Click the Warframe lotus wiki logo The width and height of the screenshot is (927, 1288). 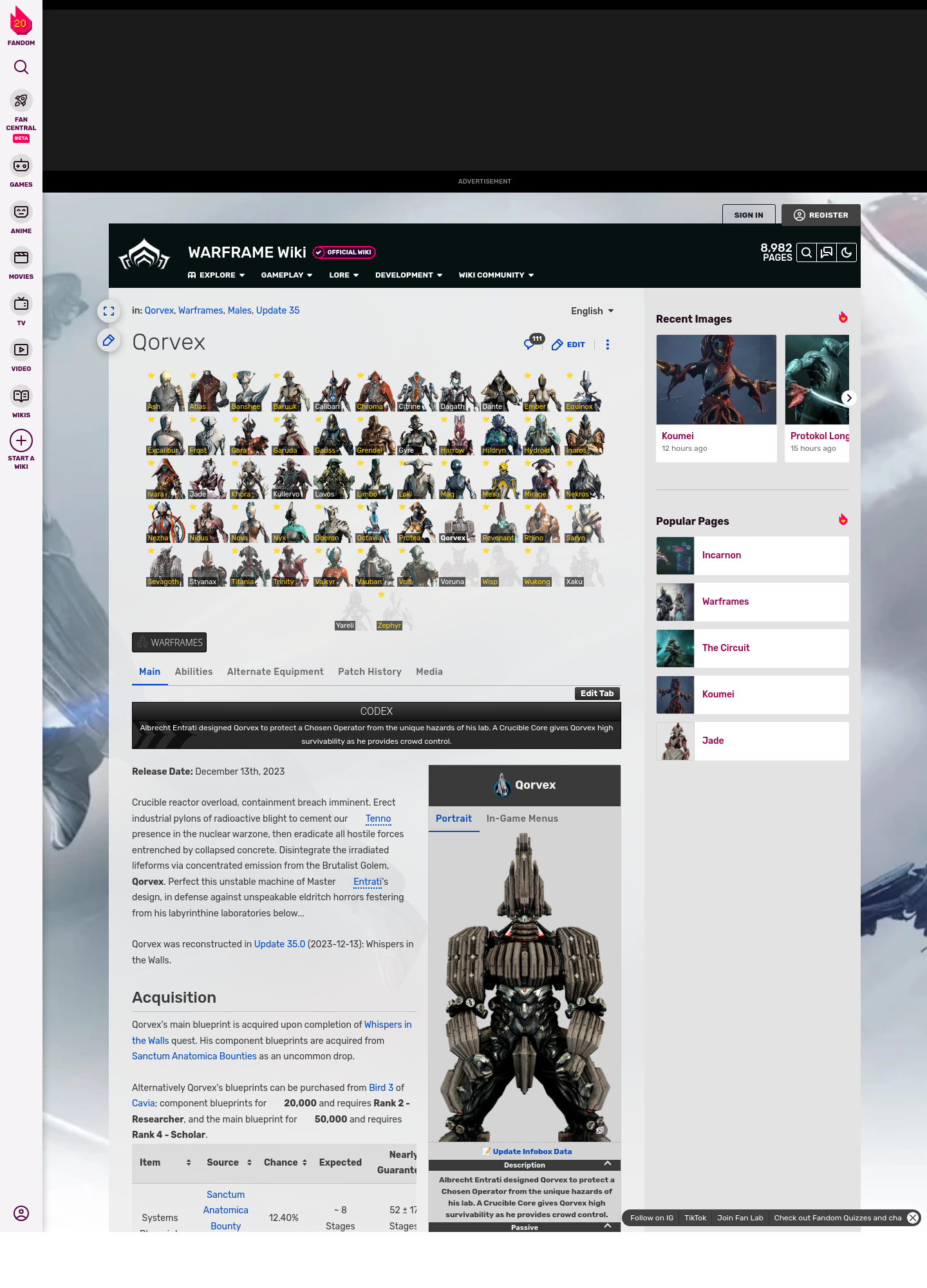point(144,255)
